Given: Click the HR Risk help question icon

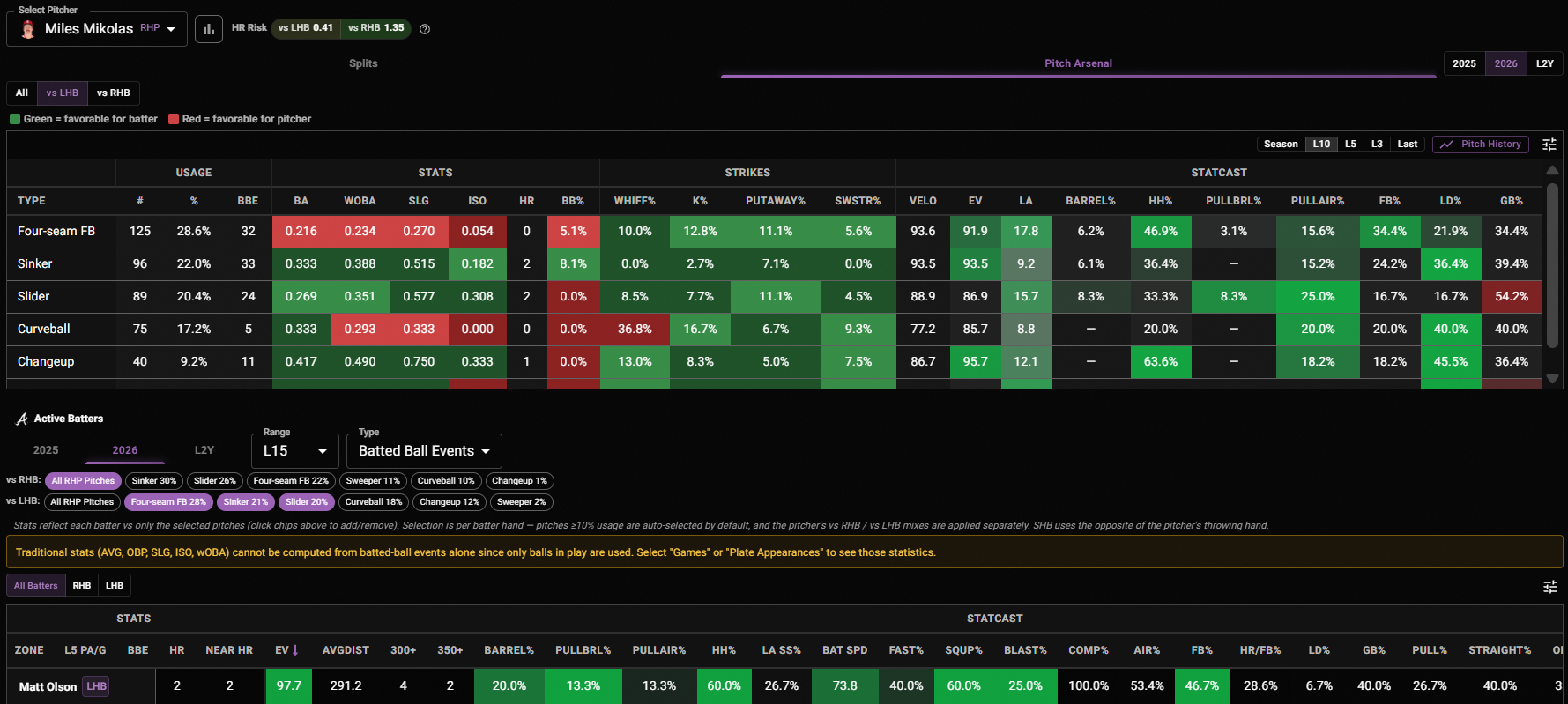Looking at the screenshot, I should pos(425,29).
